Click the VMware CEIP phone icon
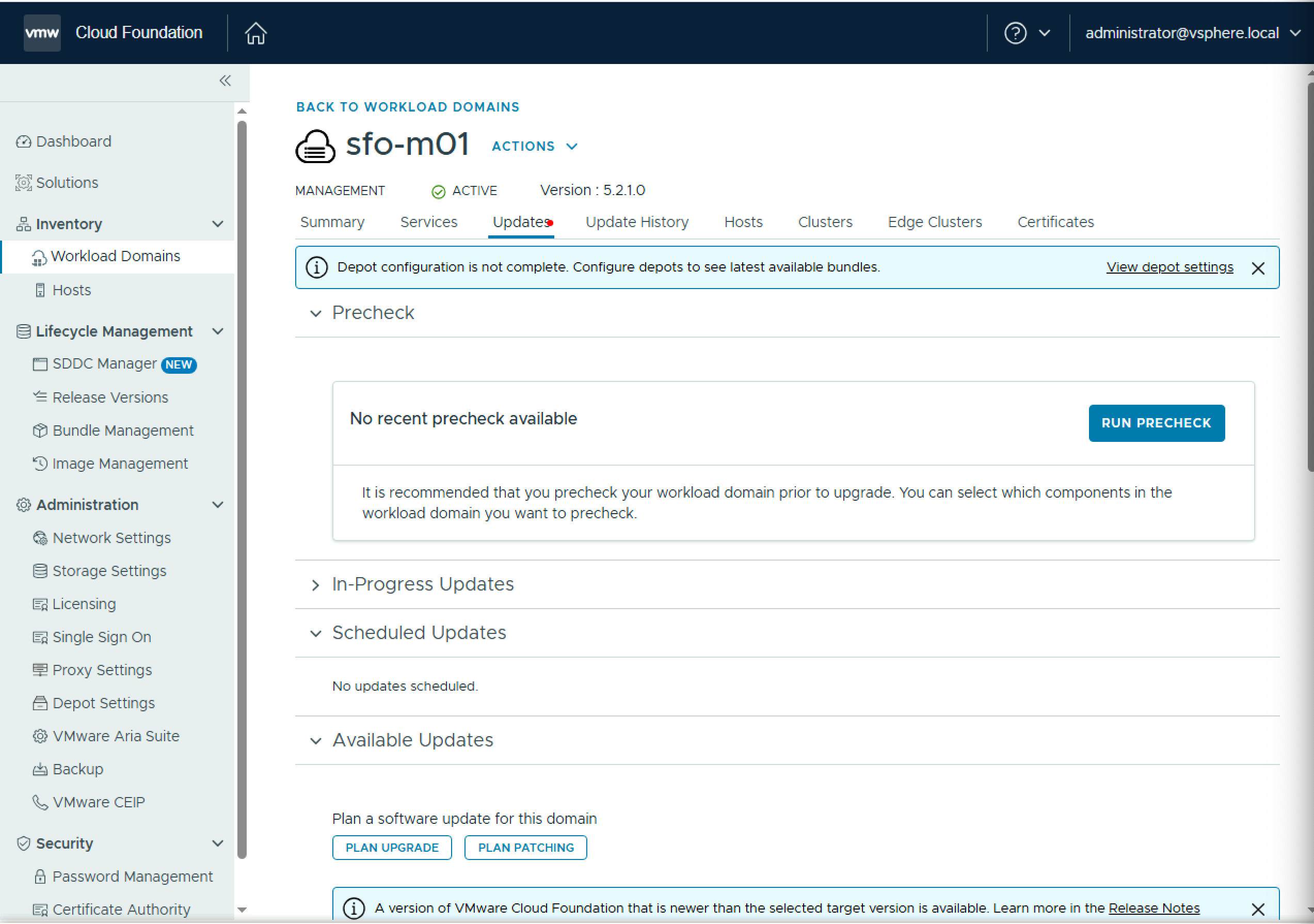 [40, 802]
